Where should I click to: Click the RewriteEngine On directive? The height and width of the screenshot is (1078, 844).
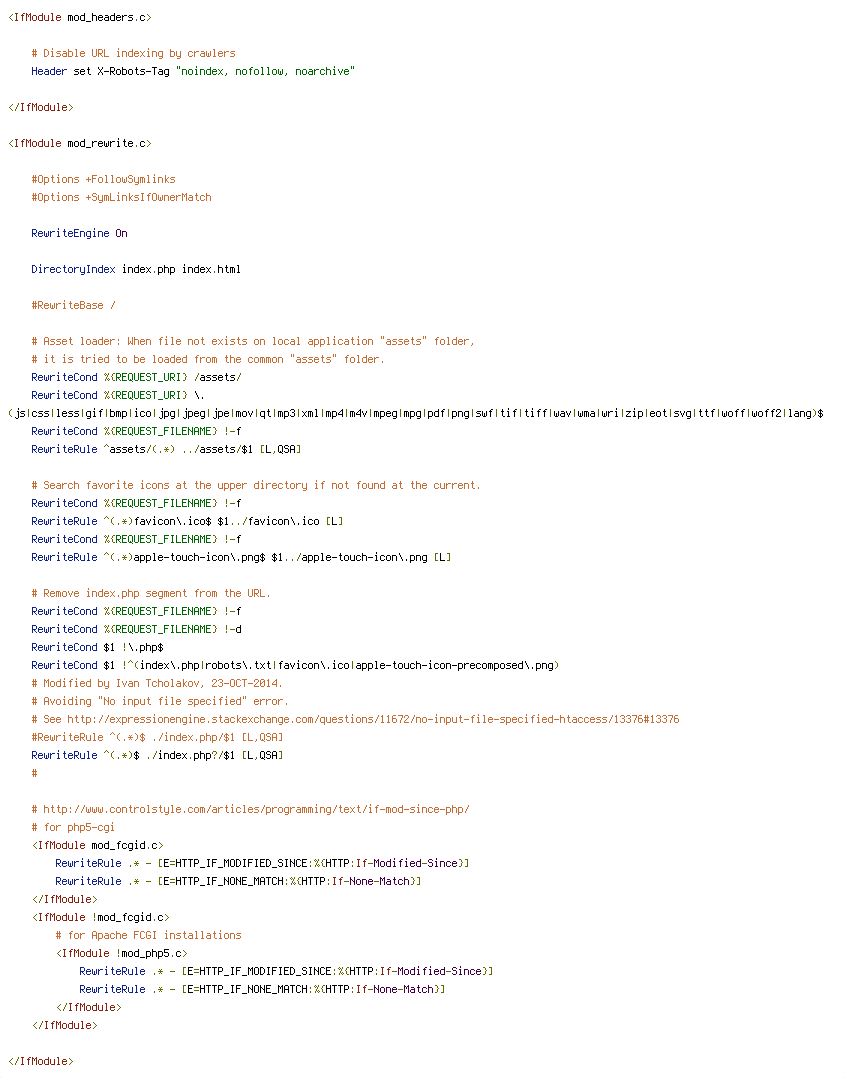pyautogui.click(x=79, y=233)
